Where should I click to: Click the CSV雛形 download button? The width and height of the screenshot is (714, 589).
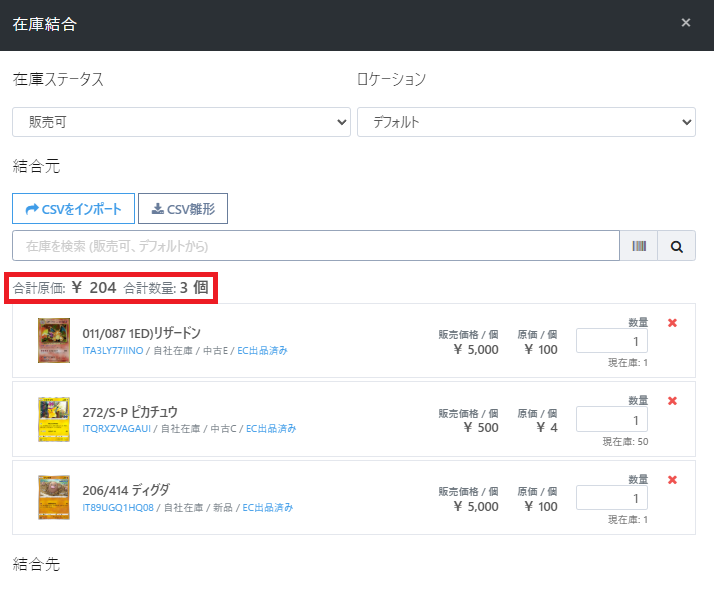coord(183,209)
